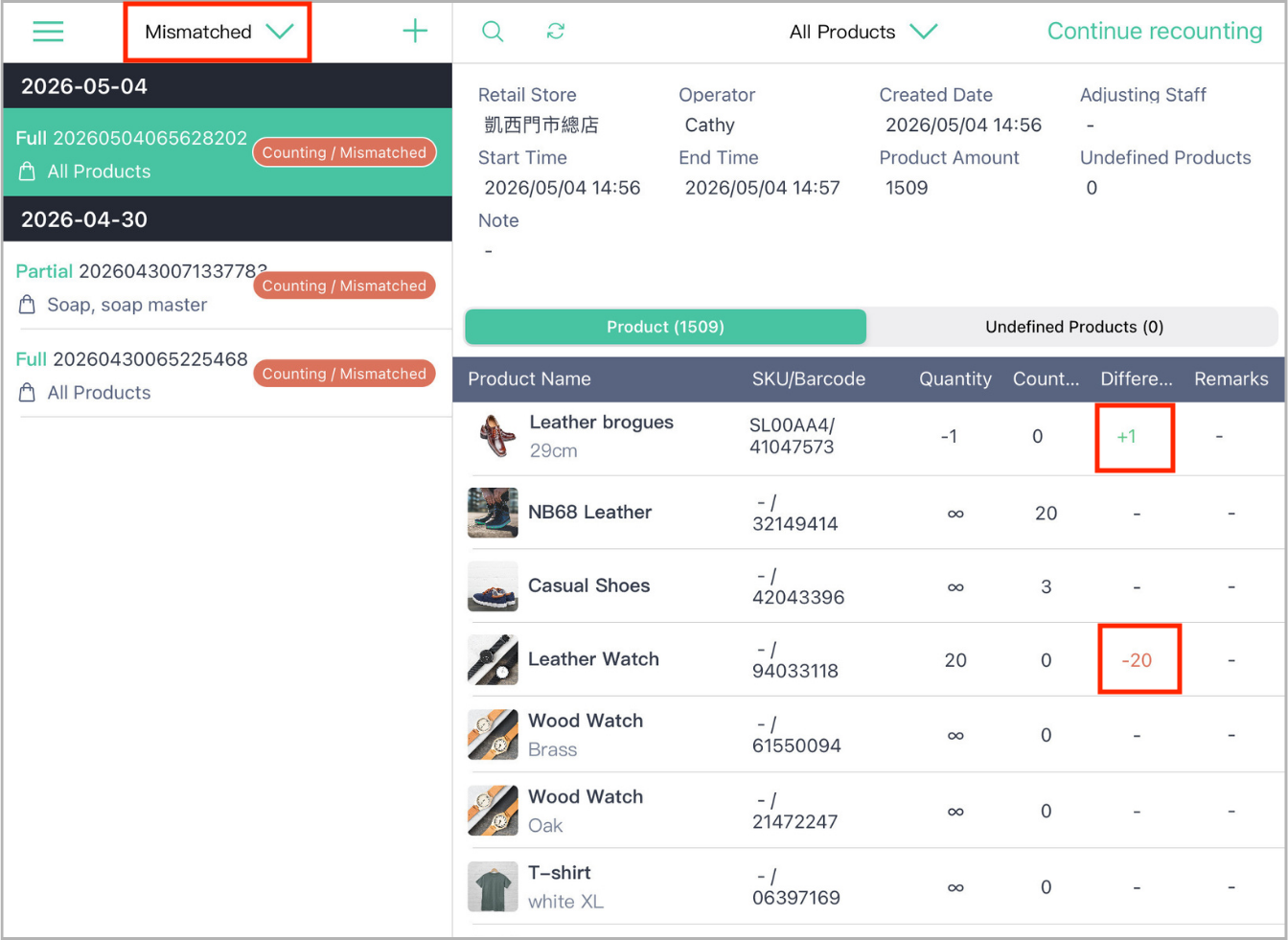Open Wood Watch Brass thumbnail

pyautogui.click(x=493, y=735)
